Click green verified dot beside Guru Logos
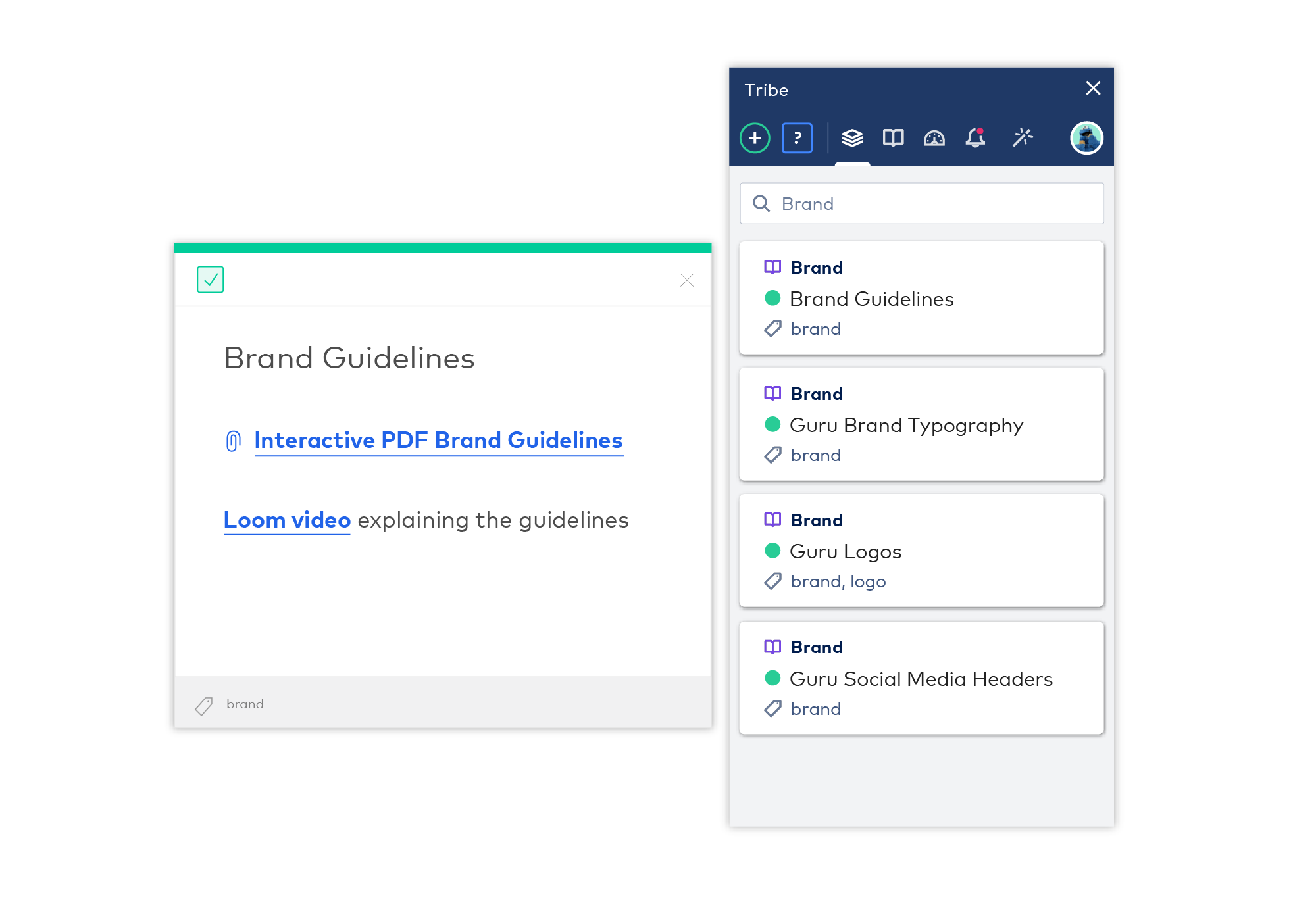 [772, 551]
